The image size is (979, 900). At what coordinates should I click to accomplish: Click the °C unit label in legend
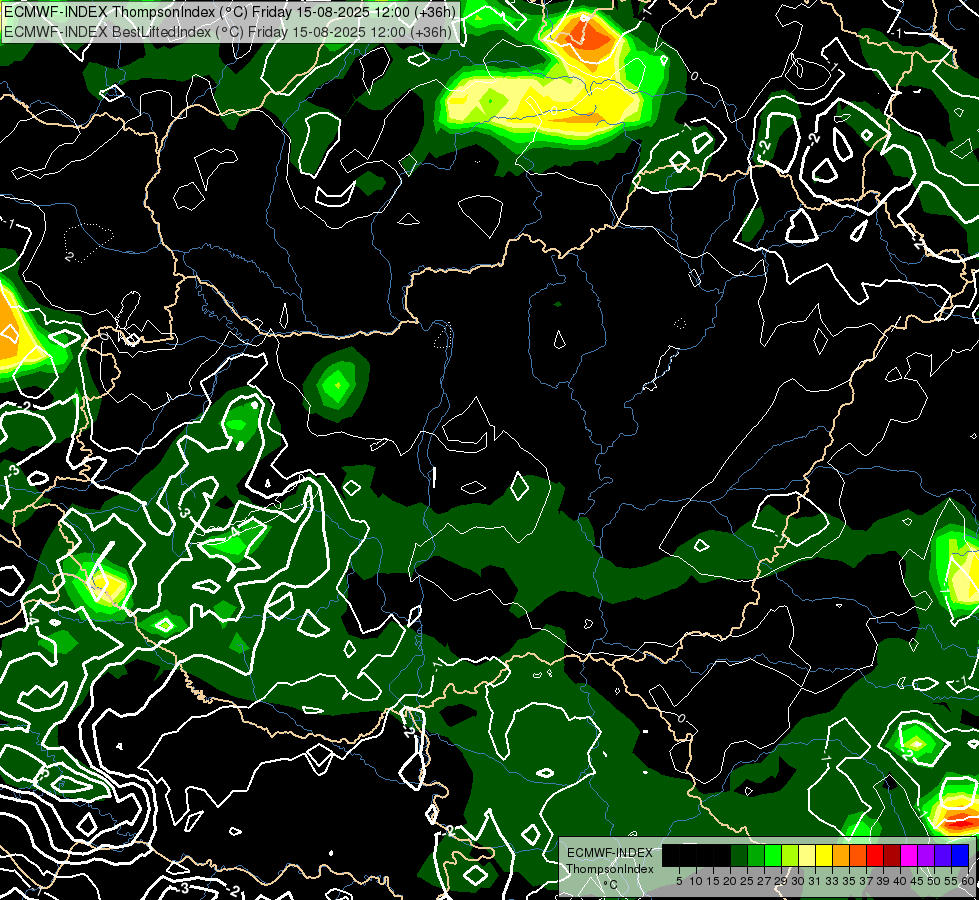click(610, 885)
